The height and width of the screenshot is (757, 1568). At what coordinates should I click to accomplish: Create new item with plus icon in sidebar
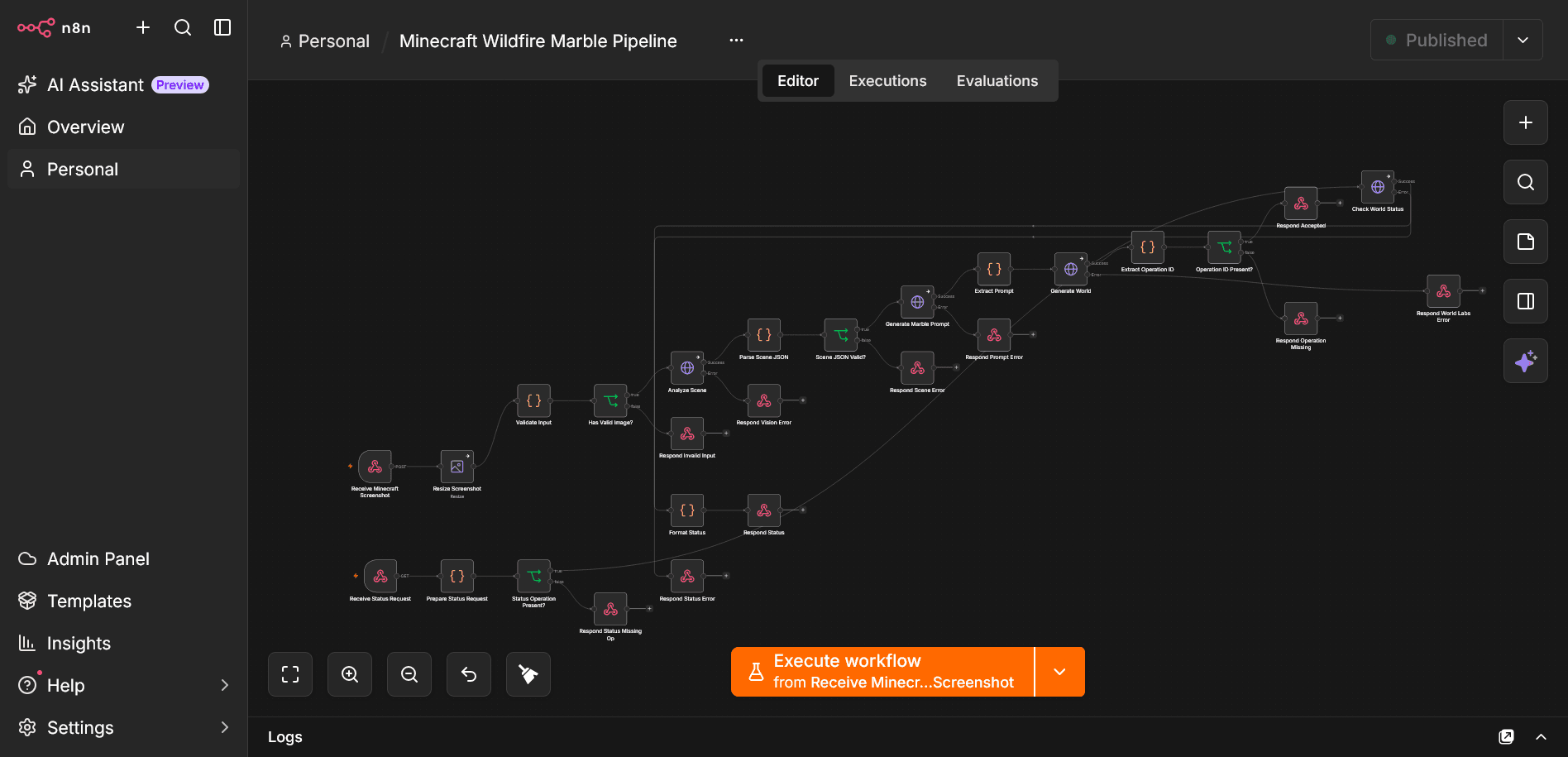pos(143,27)
